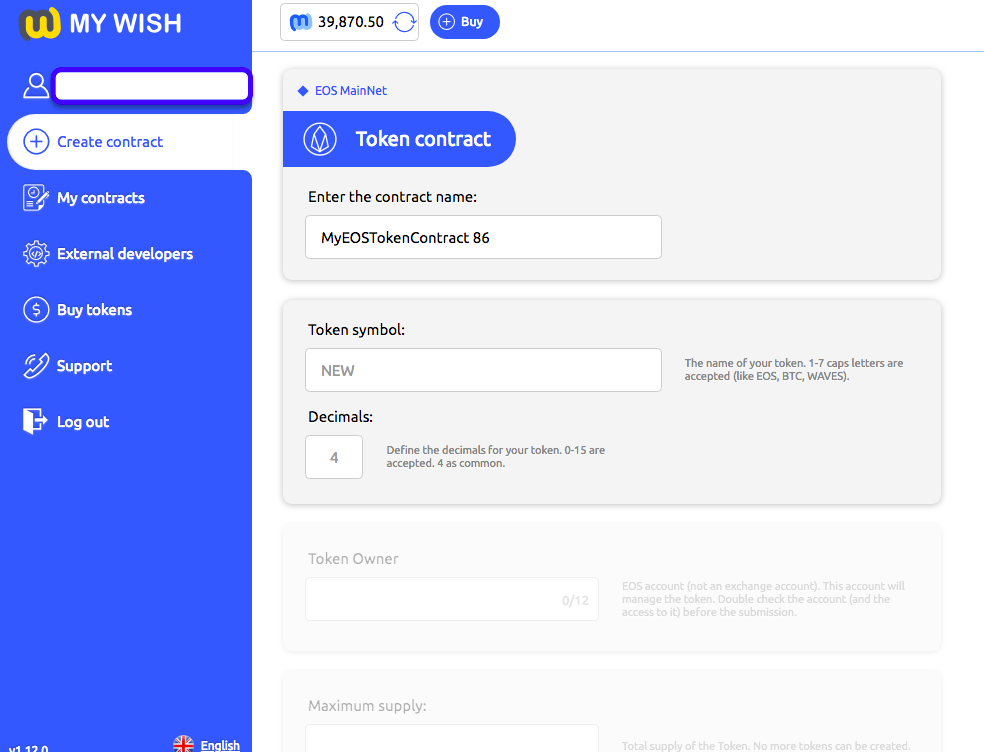Click the MY WISH logo icon

(40, 23)
